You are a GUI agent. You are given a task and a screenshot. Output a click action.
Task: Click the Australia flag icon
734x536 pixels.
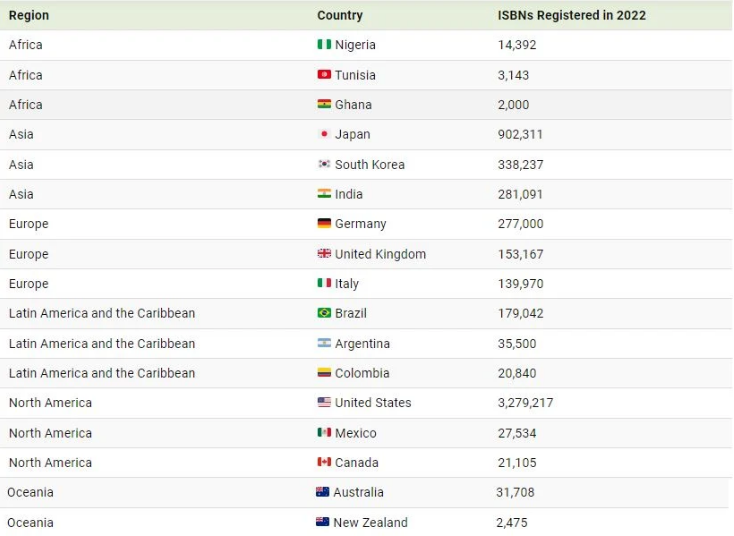pyautogui.click(x=322, y=492)
